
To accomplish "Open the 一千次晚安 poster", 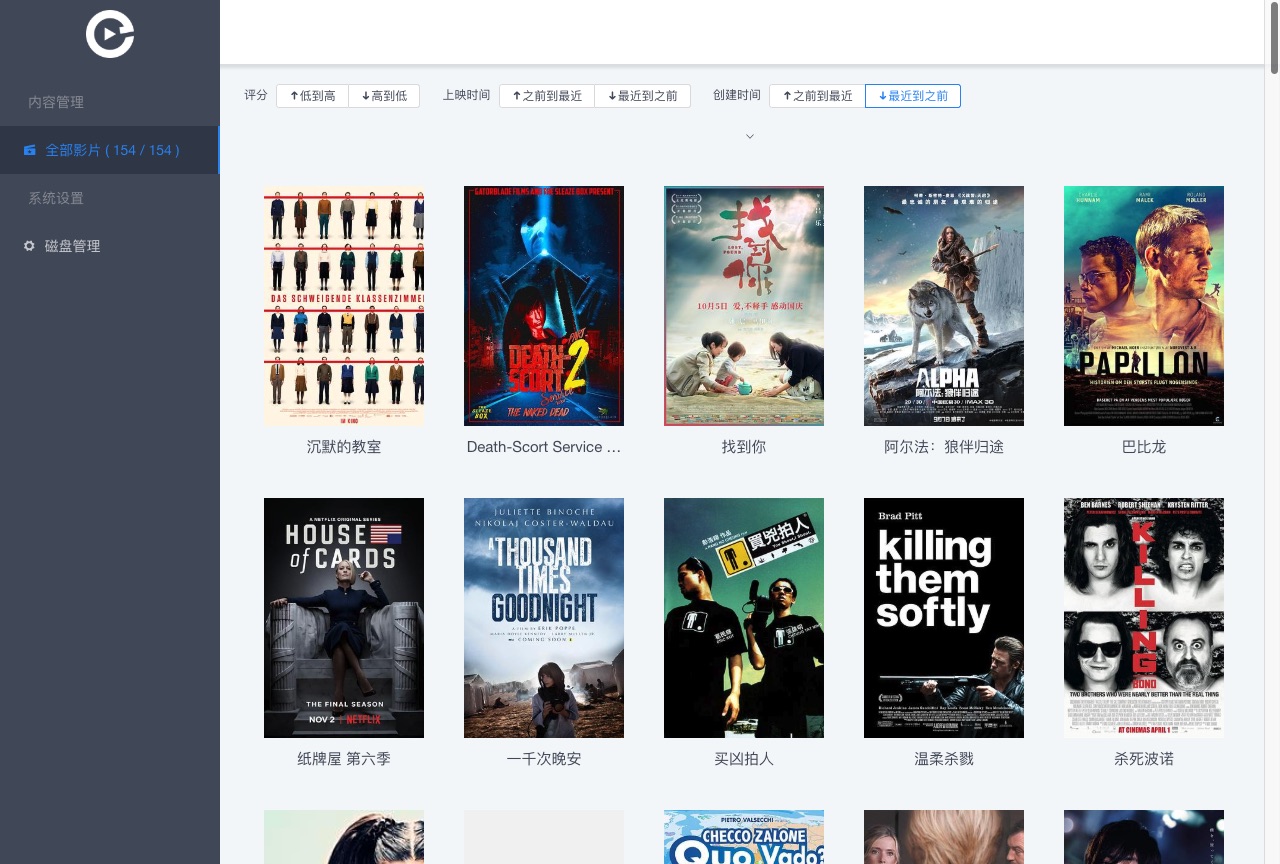I will pos(544,618).
